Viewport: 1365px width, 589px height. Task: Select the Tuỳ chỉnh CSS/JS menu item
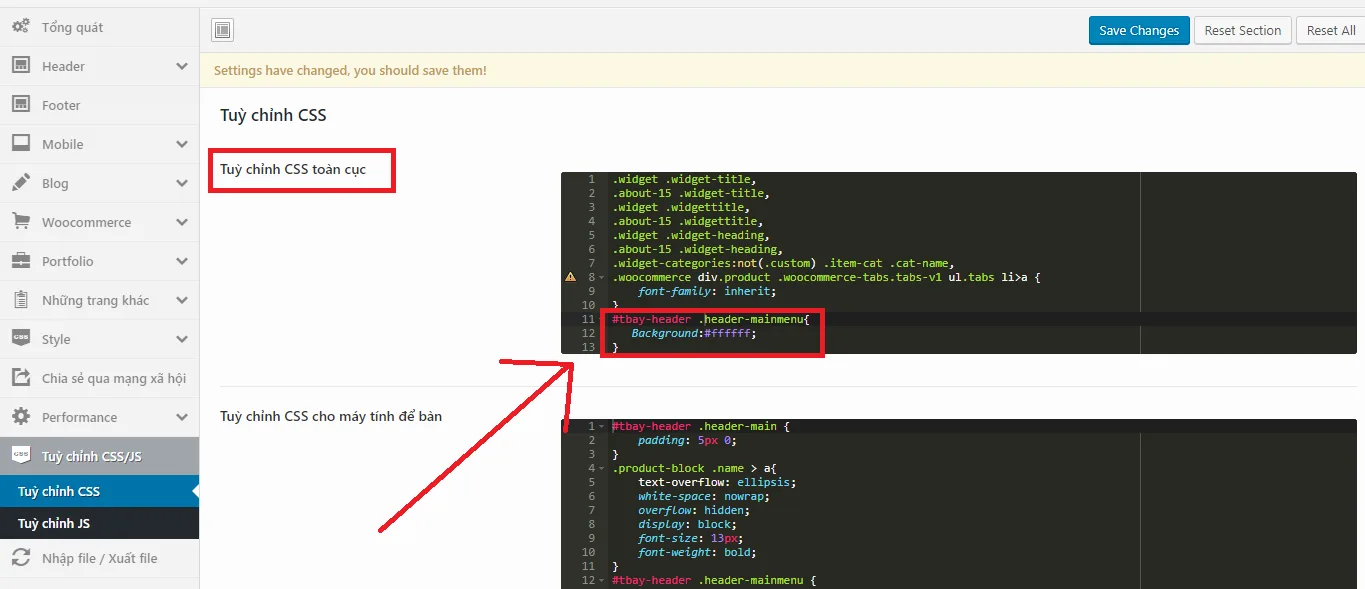pyautogui.click(x=99, y=456)
